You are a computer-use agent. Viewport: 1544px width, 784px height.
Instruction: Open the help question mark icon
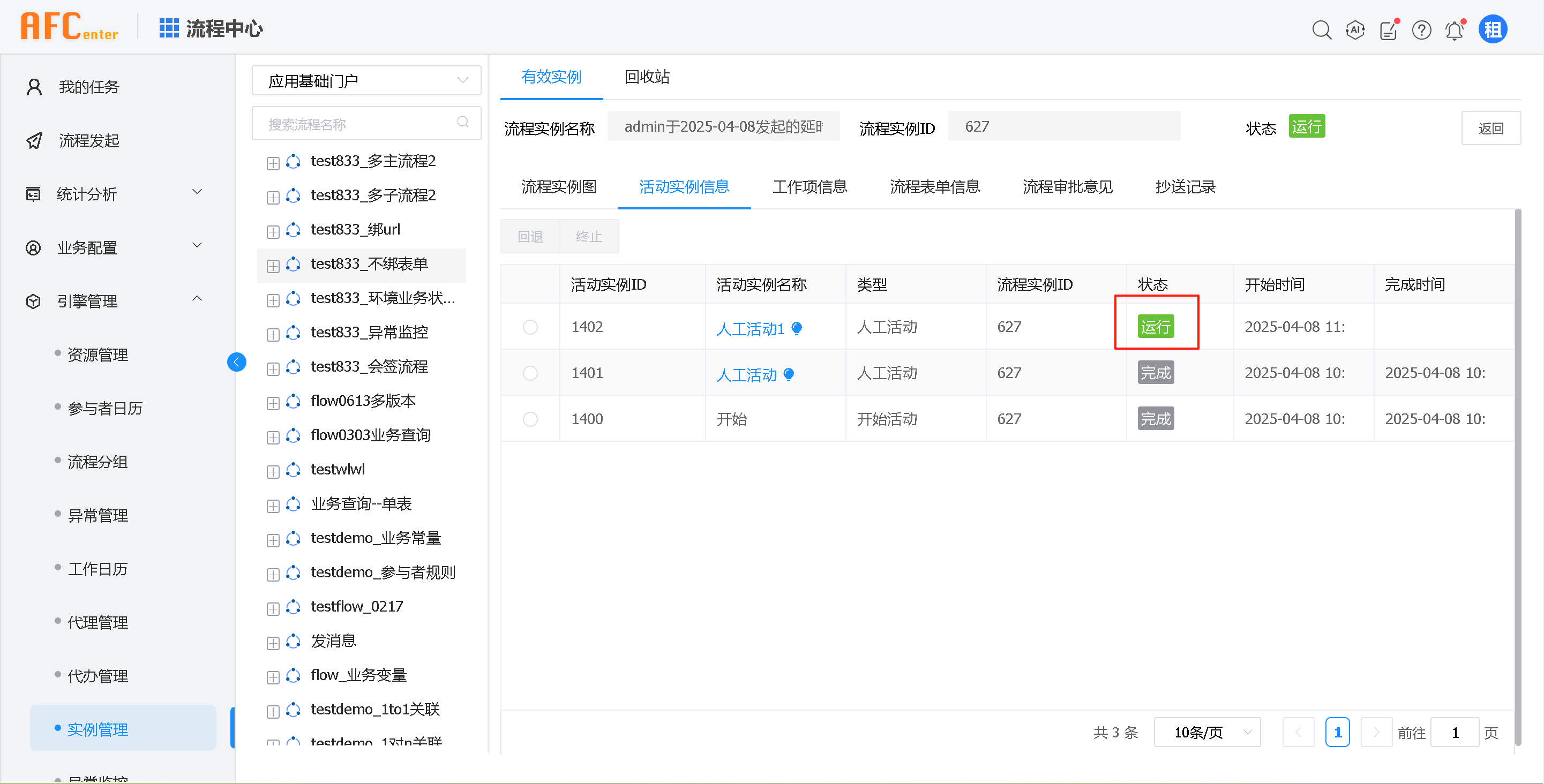point(1421,29)
